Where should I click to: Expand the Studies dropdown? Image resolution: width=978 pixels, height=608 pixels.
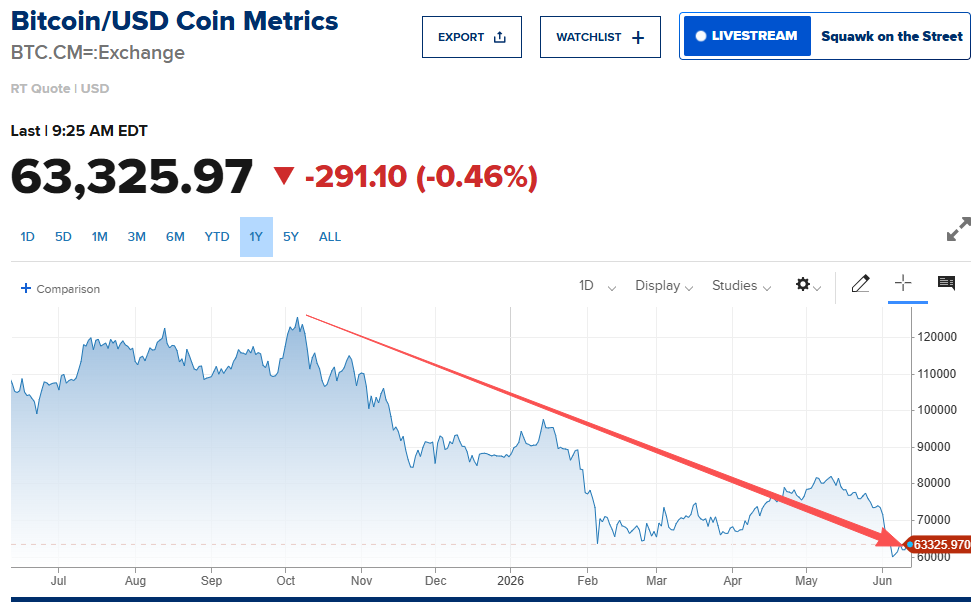click(x=742, y=286)
